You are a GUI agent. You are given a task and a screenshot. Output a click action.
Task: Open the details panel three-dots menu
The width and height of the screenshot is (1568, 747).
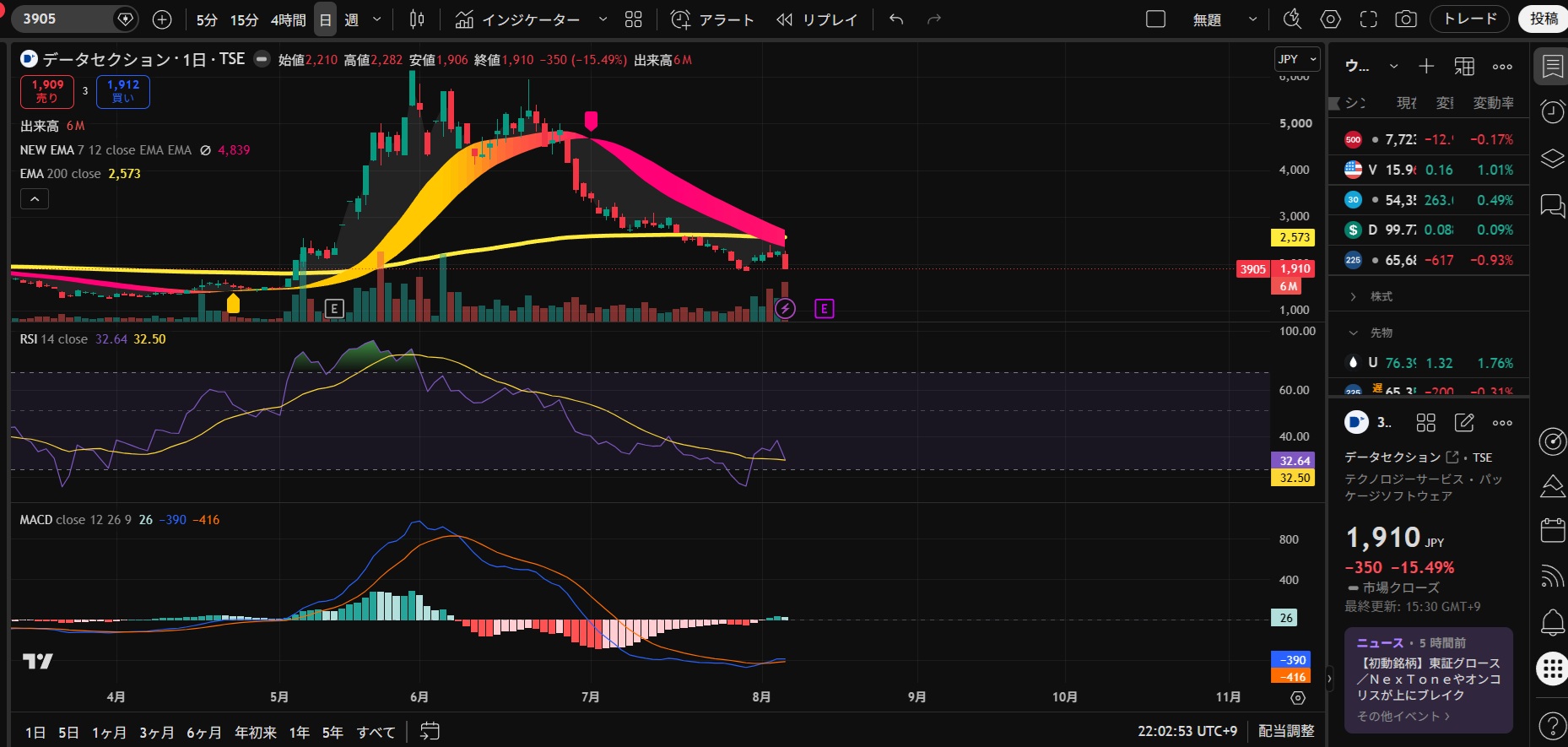click(x=1502, y=423)
